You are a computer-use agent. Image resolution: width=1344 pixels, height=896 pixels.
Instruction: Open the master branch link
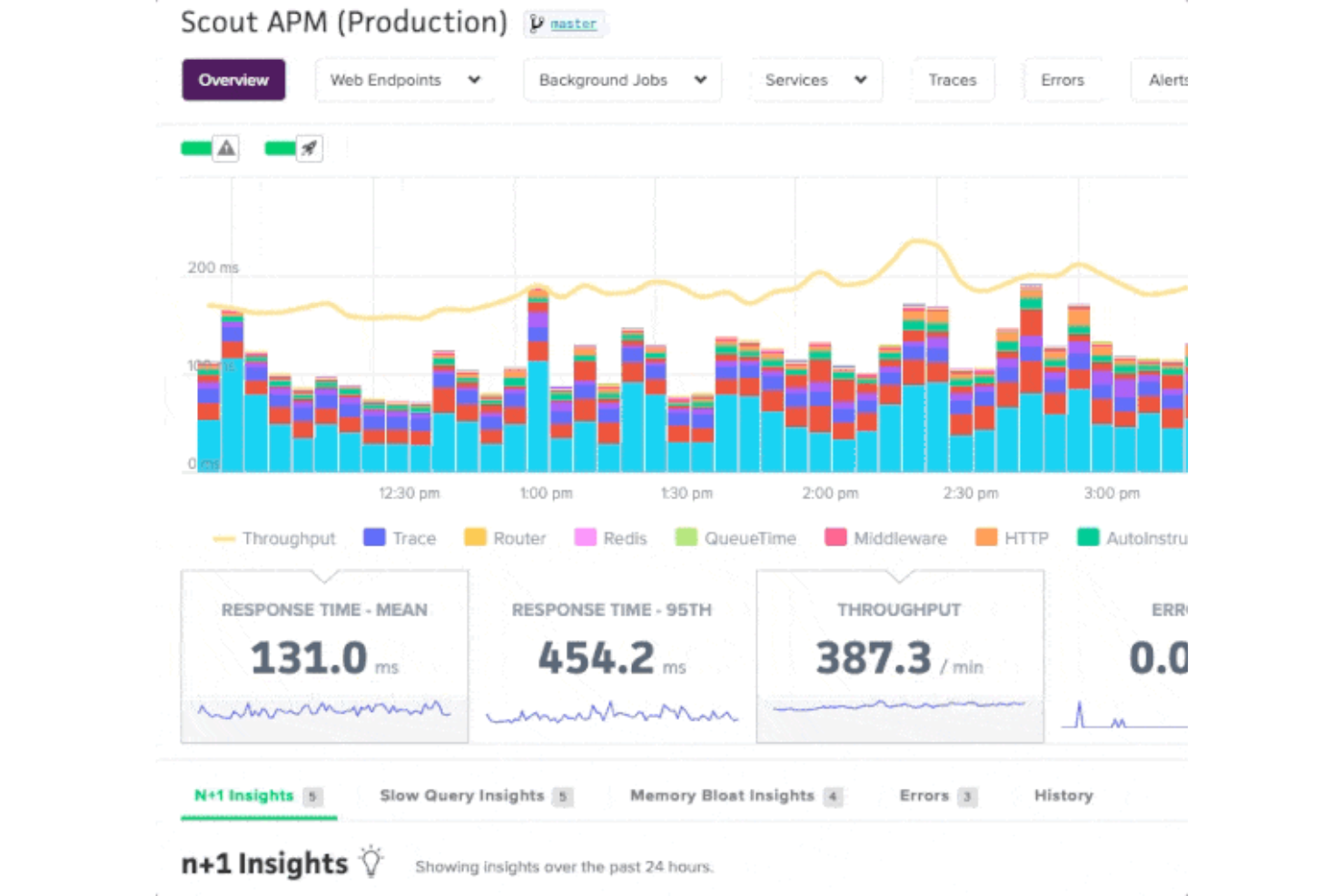tap(573, 25)
